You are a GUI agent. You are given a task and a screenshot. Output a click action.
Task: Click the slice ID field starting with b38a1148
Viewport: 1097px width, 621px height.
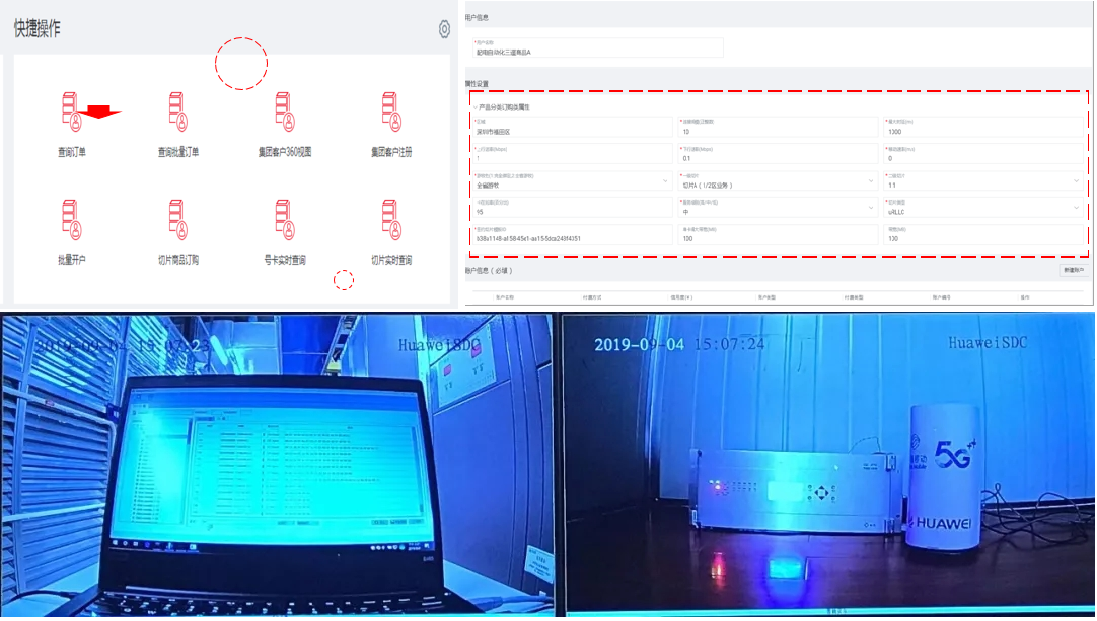point(570,238)
